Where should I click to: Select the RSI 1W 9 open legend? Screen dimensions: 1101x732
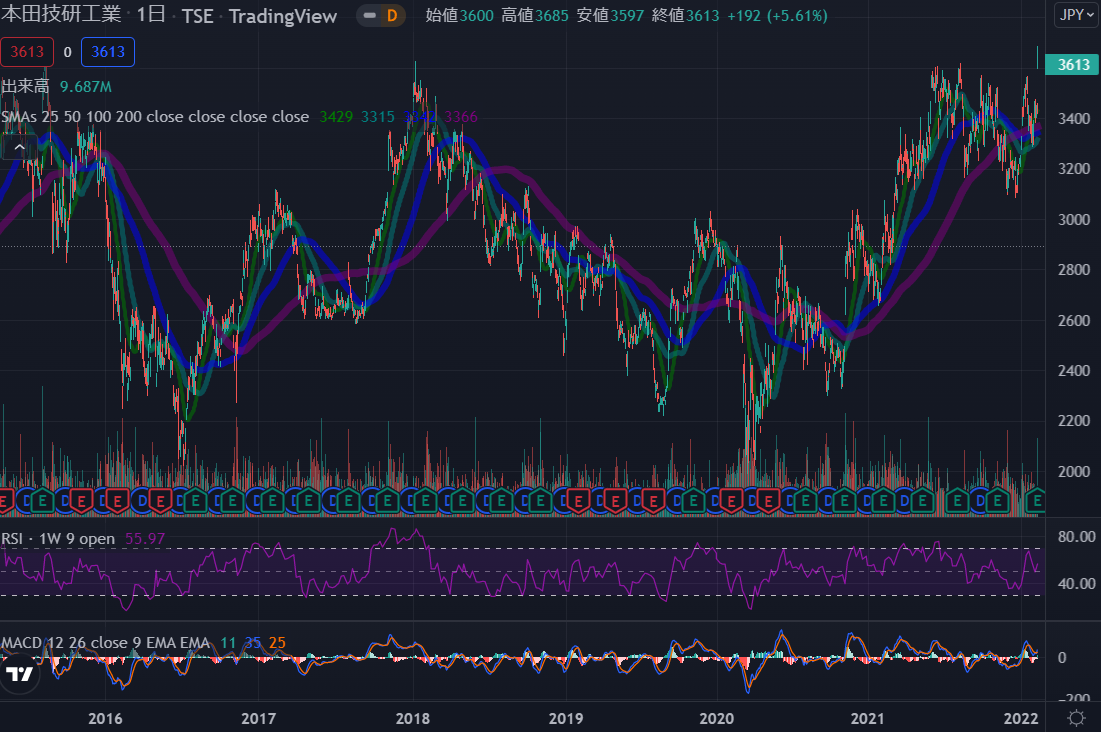(x=58, y=539)
